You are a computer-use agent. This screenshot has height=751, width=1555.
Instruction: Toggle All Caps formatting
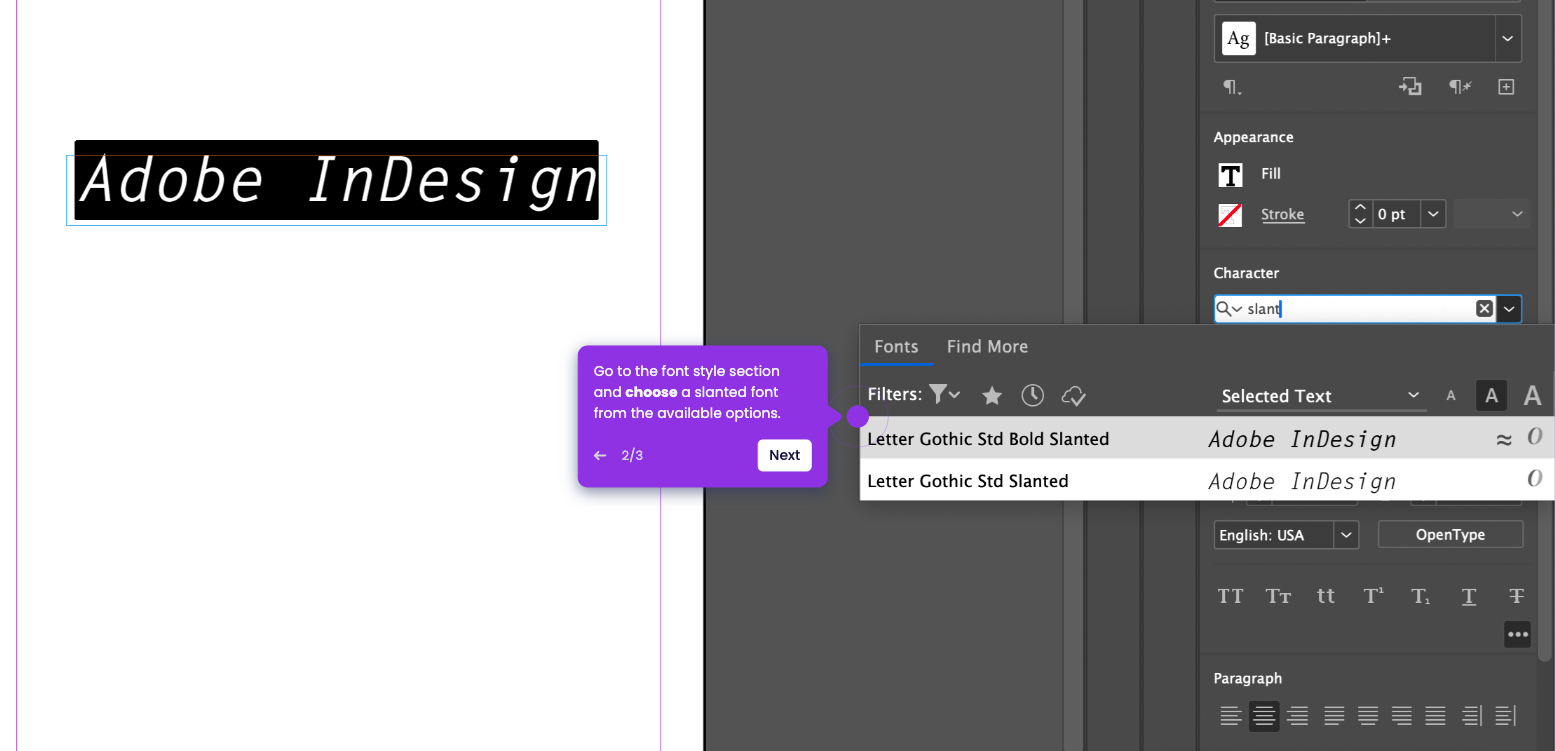1230,597
